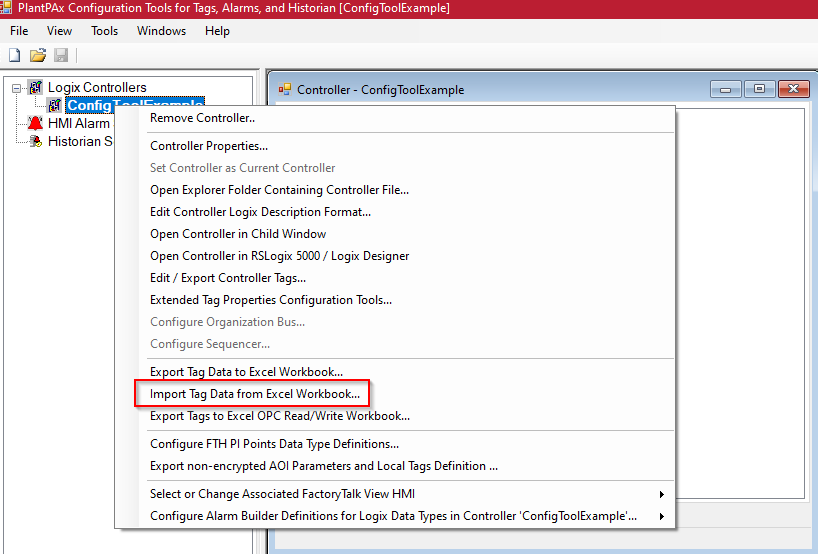The width and height of the screenshot is (818, 554).
Task: Choose Edit Controller Logix Description Format...
Action: (x=260, y=212)
